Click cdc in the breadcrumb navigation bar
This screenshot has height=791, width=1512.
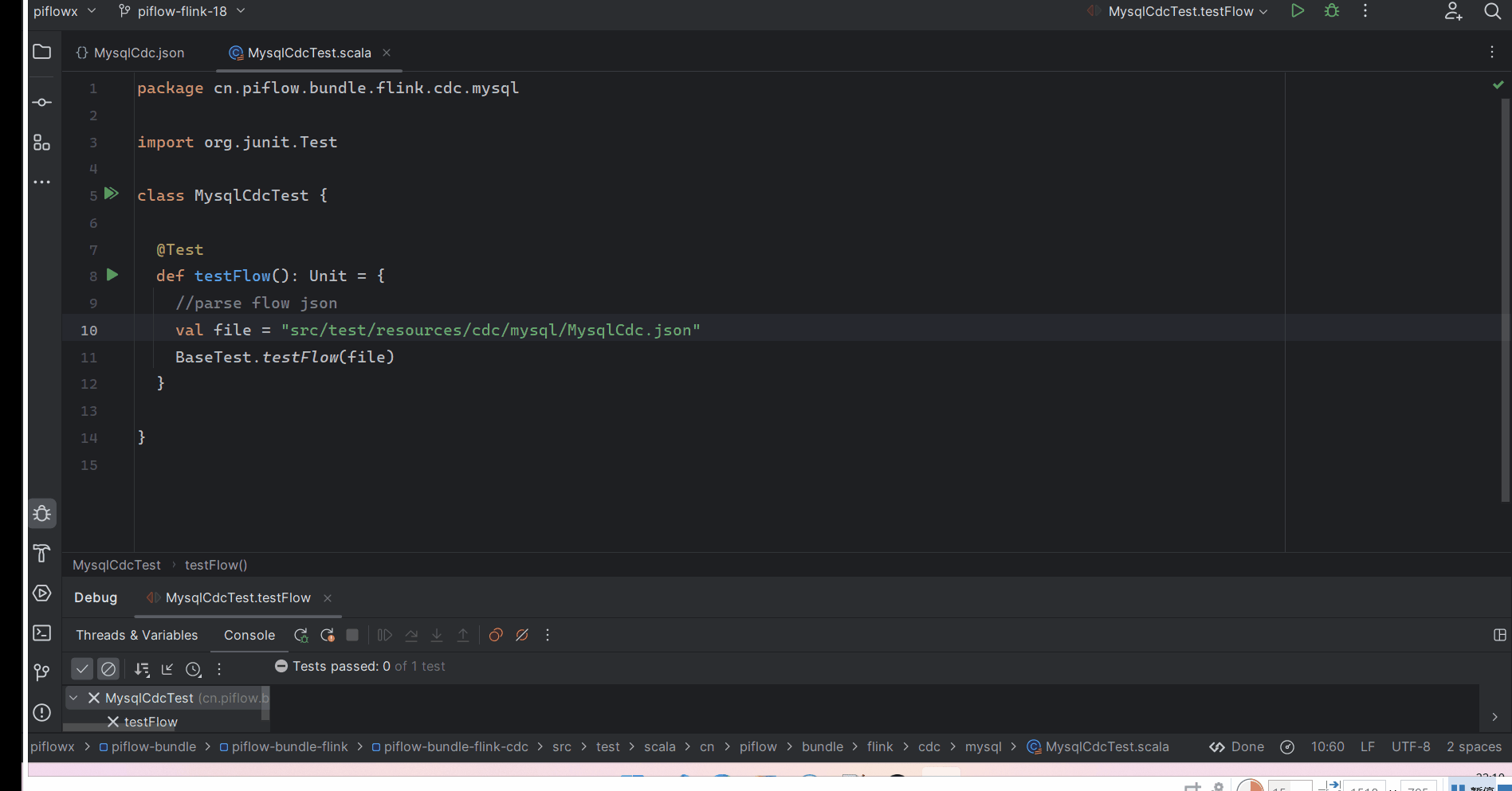coord(929,746)
